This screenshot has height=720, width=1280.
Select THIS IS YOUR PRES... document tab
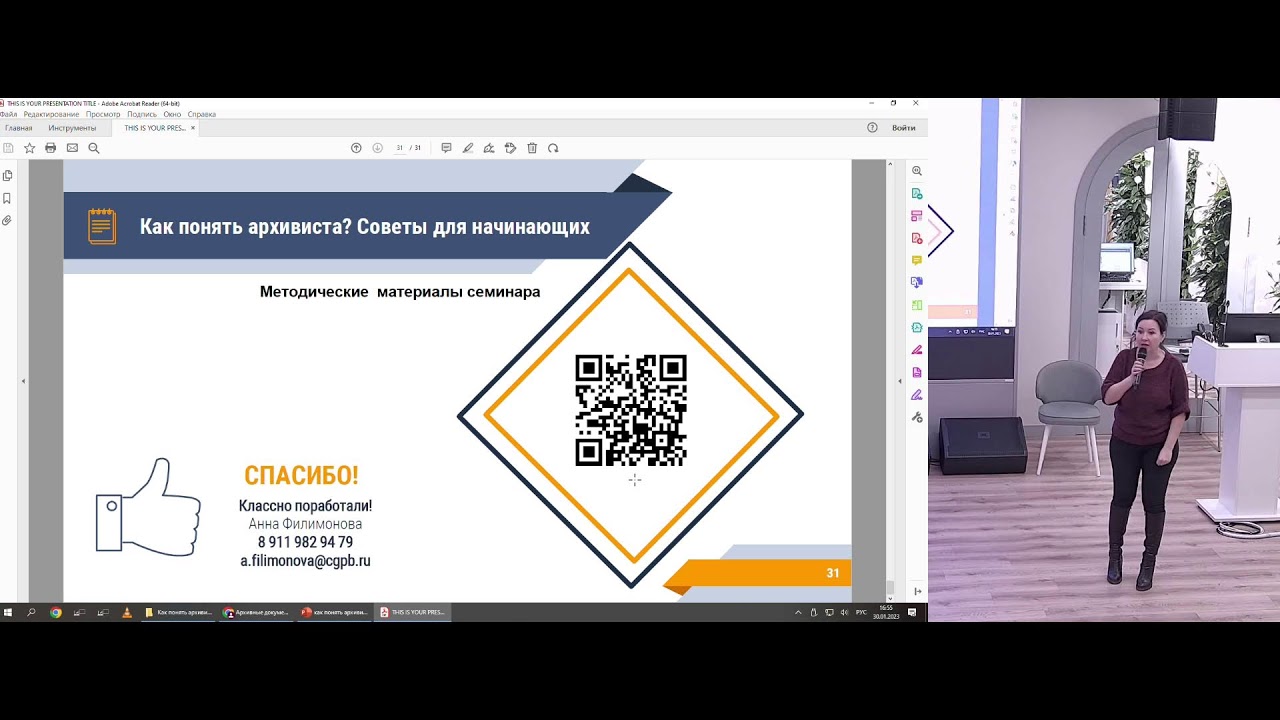click(x=154, y=128)
